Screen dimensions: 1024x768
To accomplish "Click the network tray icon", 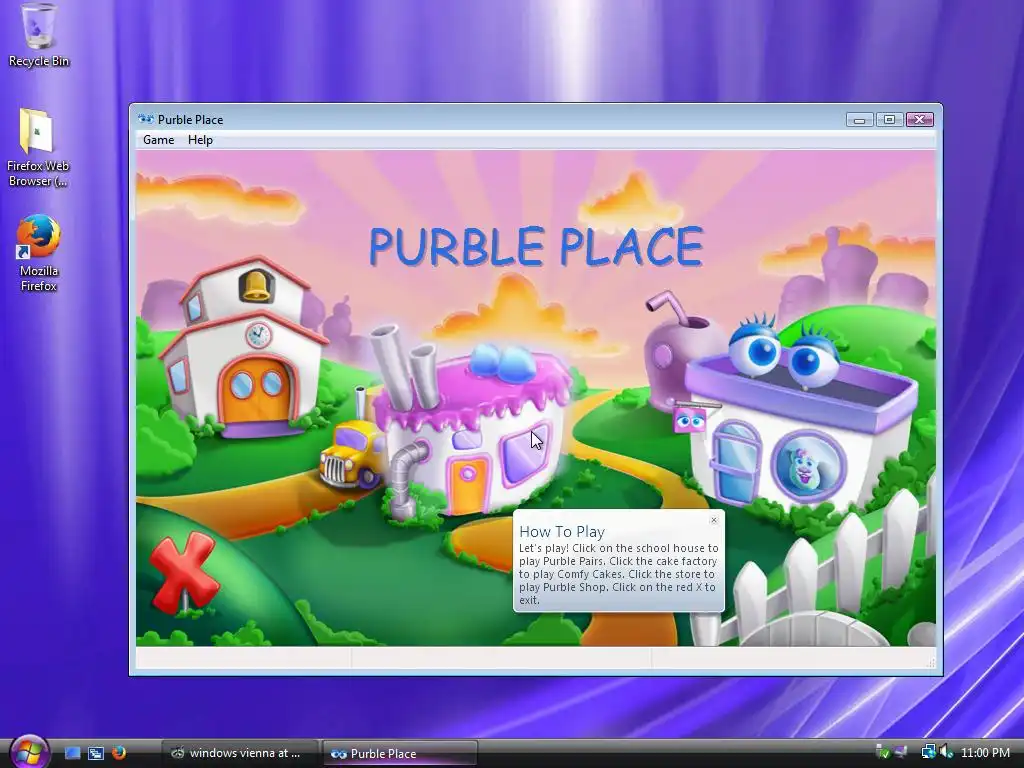I will [928, 752].
